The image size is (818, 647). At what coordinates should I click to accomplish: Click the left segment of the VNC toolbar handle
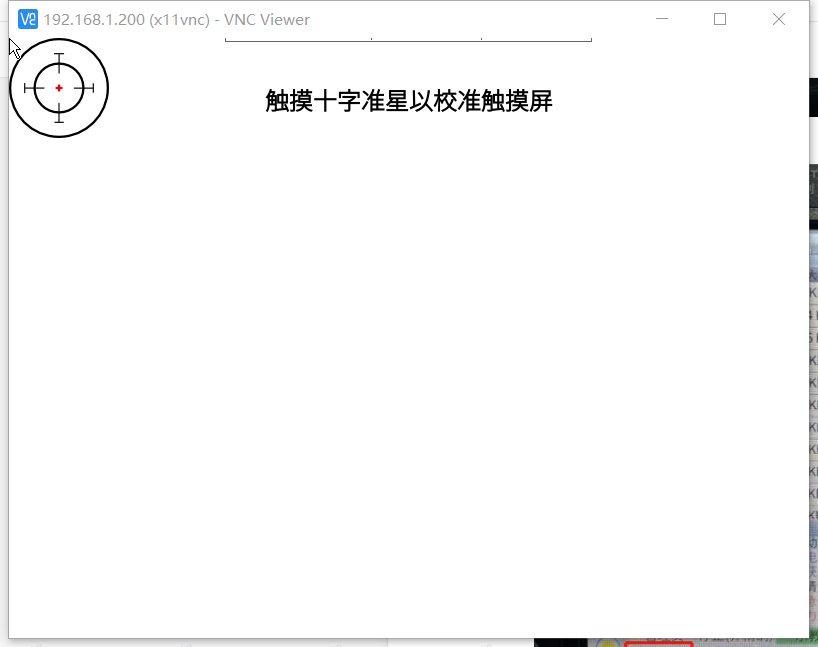(x=298, y=39)
